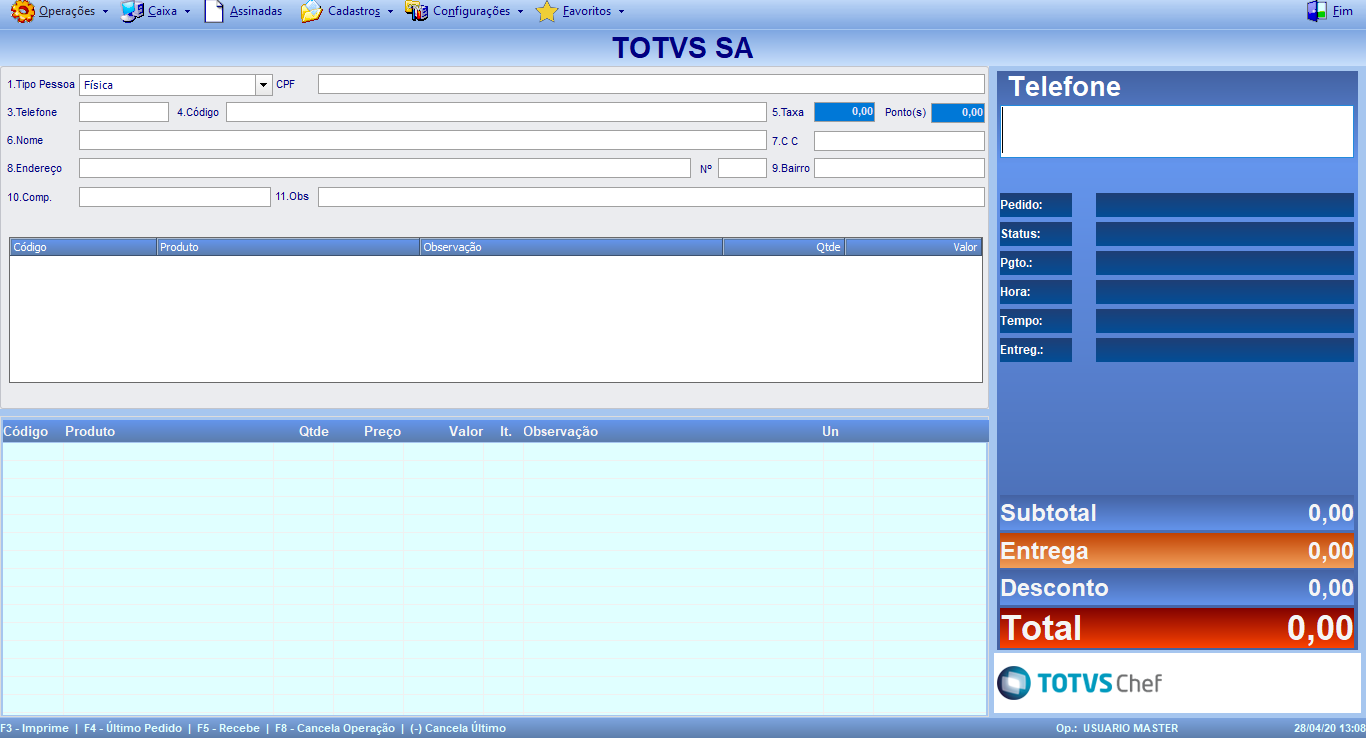
Task: Click the Caixa cash register icon
Action: 133,12
